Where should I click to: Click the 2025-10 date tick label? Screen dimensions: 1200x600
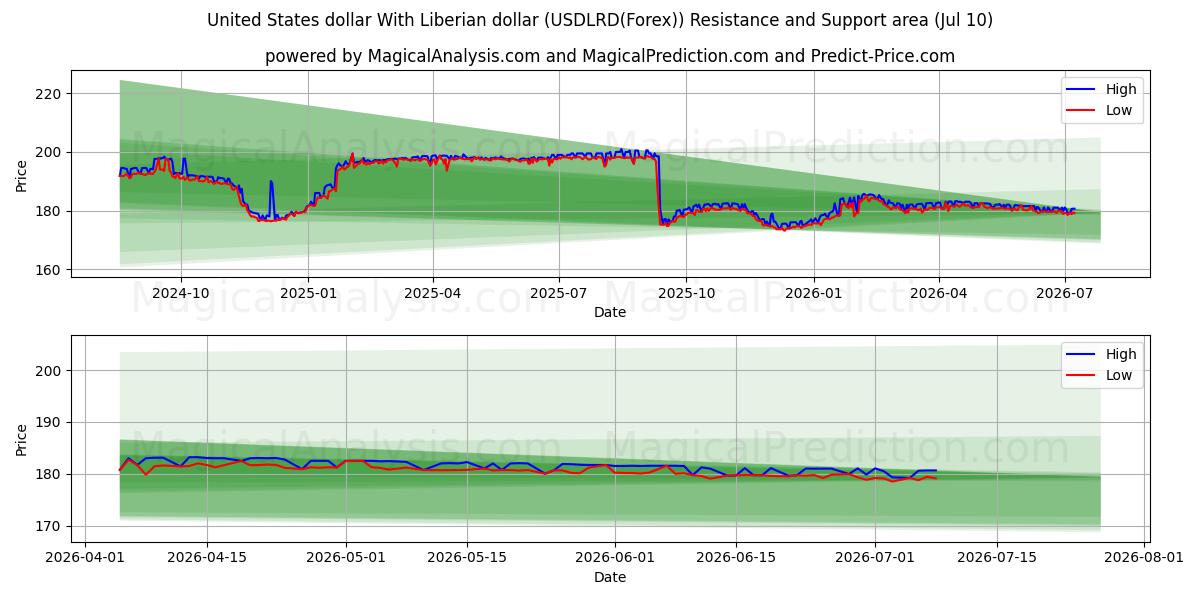click(686, 293)
